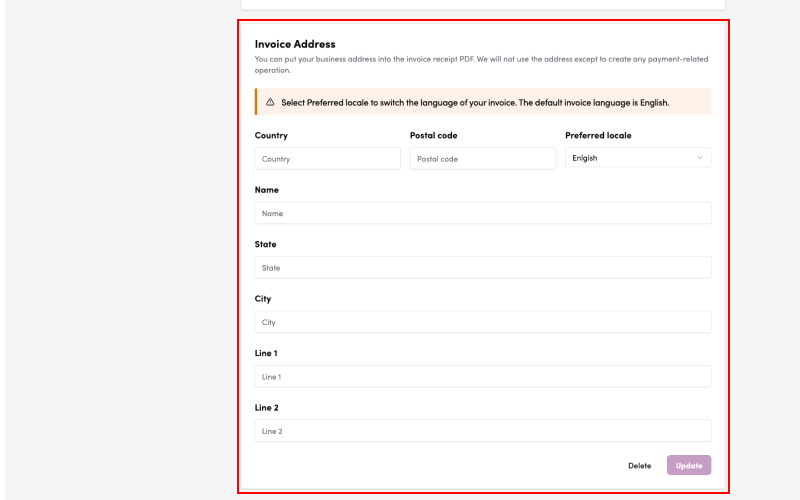The width and height of the screenshot is (800, 500).
Task: Click the warning triangle icon in banner
Action: pyautogui.click(x=270, y=102)
